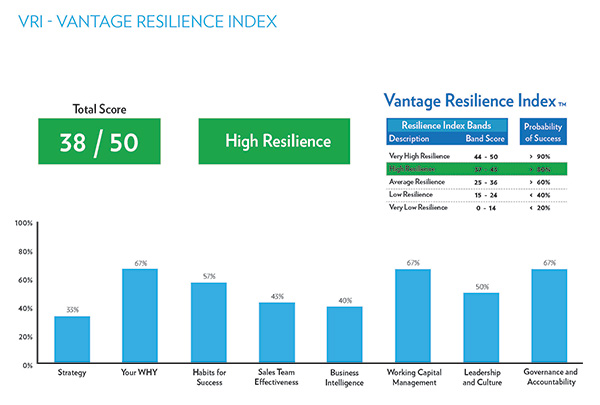The height and width of the screenshot is (405, 600).
Task: Select the Leadership and Culture bar
Action: coord(481,328)
